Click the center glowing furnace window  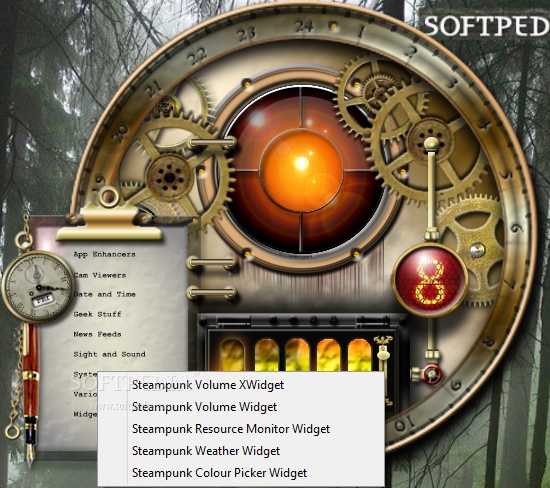click(x=297, y=355)
